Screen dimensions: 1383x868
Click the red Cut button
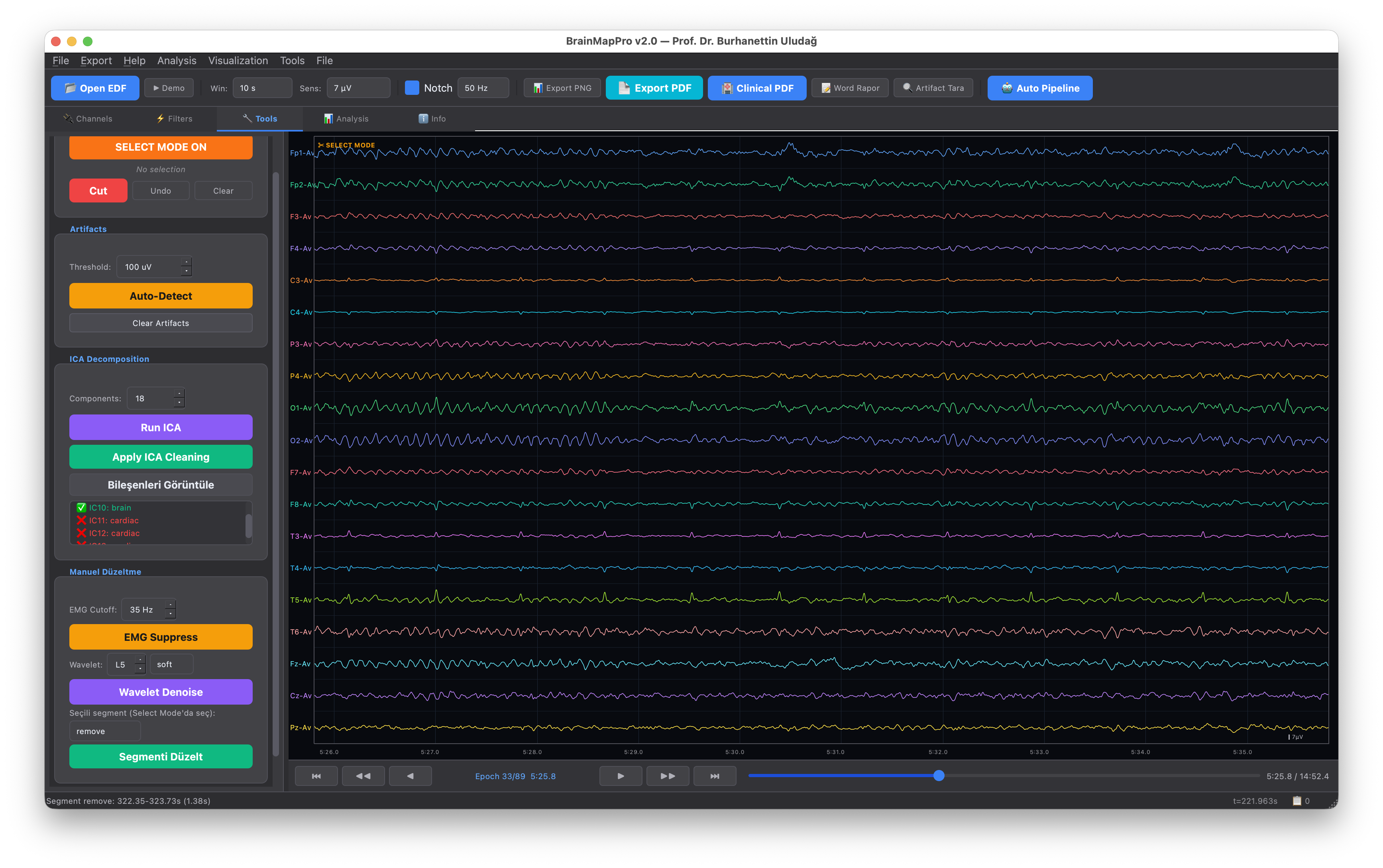click(x=98, y=190)
